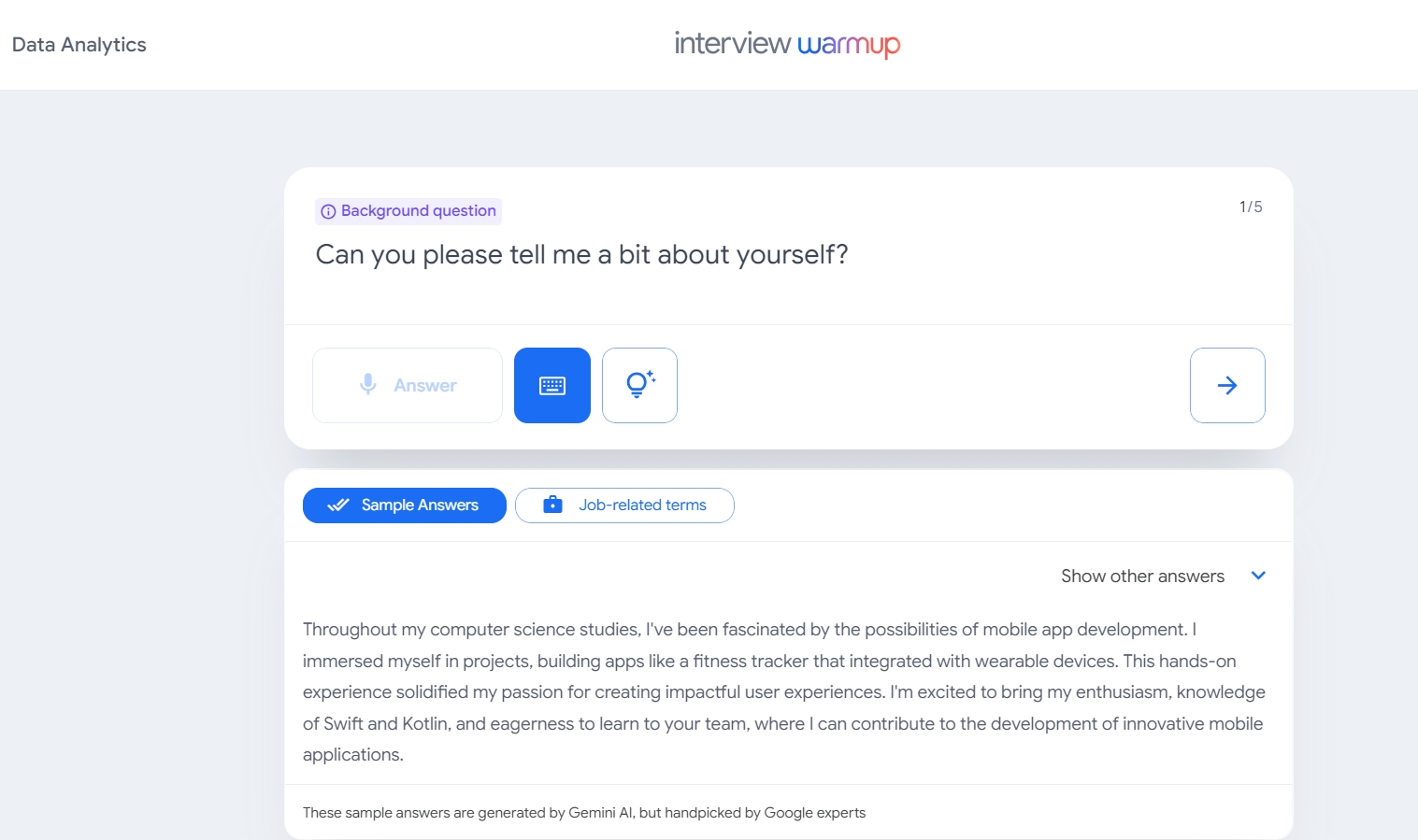Click the double-check icon on Sample Answers
The height and width of the screenshot is (840, 1418).
coord(338,505)
